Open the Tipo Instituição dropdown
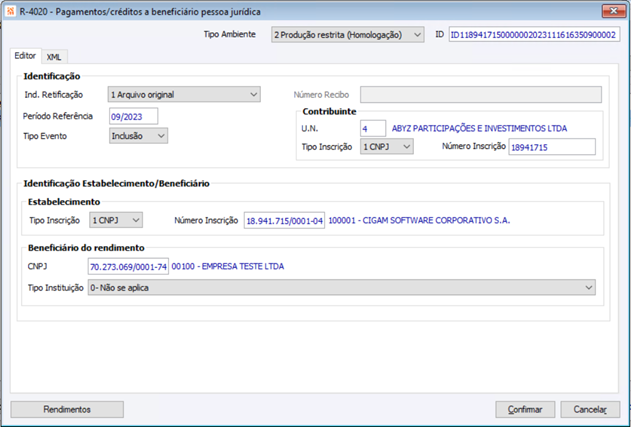Viewport: 631px width, 427px height. 342,288
